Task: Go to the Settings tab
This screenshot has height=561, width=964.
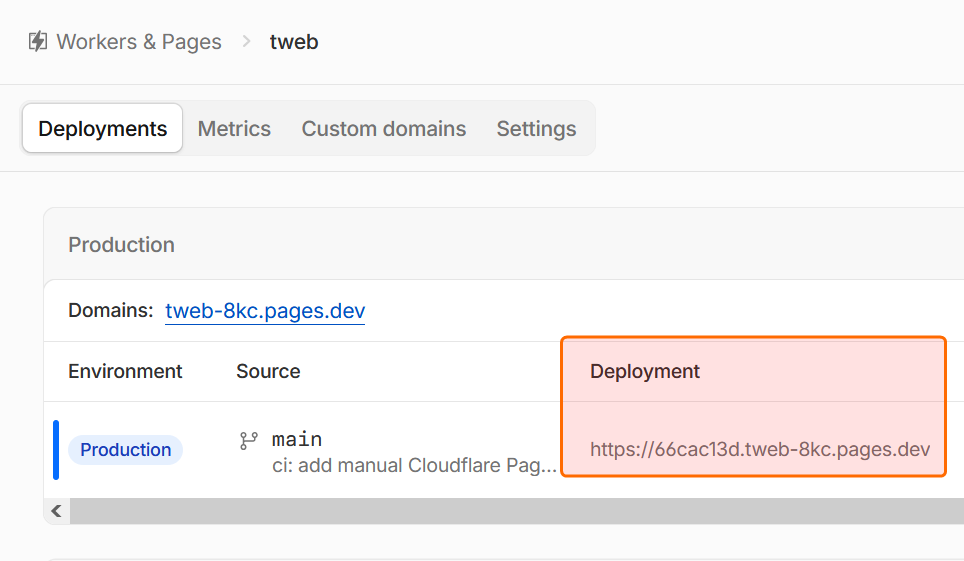Action: tap(536, 129)
